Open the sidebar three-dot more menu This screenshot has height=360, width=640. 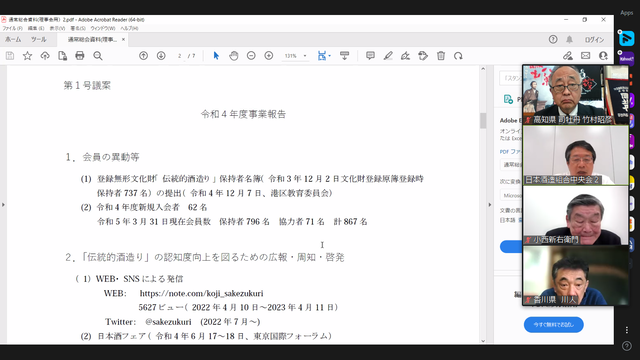click(627, 329)
